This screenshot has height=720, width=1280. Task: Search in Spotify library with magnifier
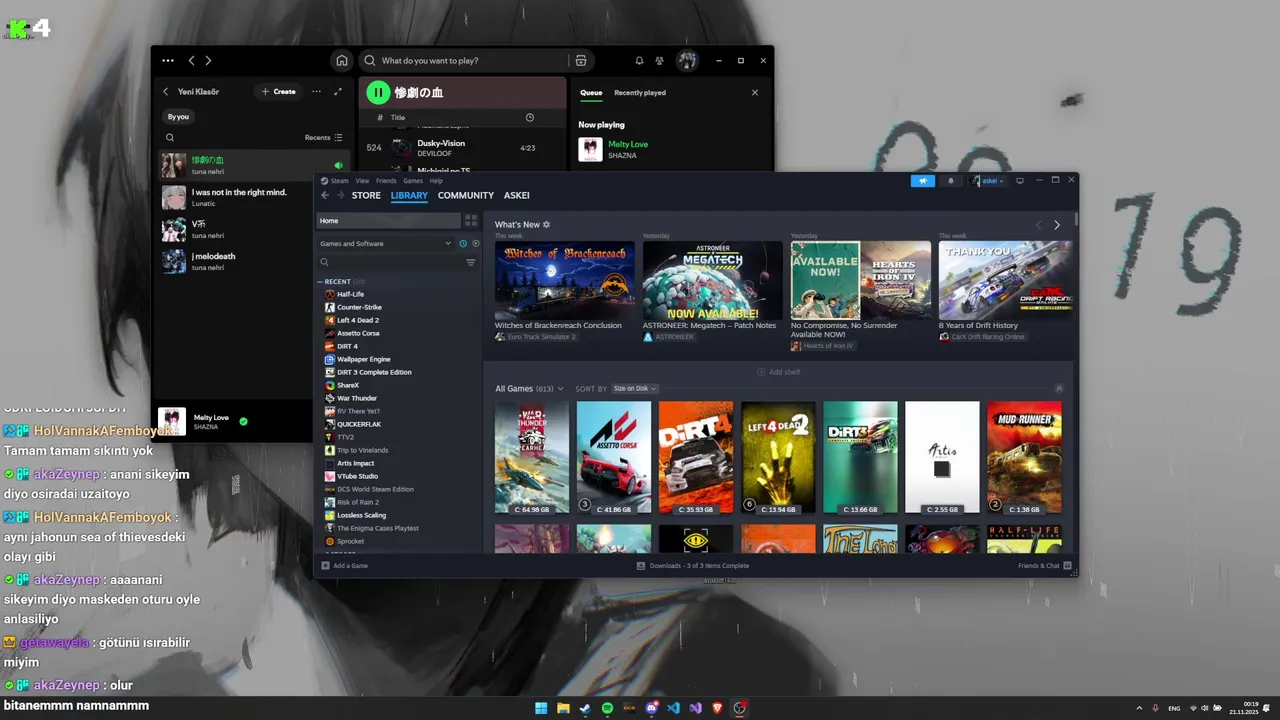pos(170,138)
